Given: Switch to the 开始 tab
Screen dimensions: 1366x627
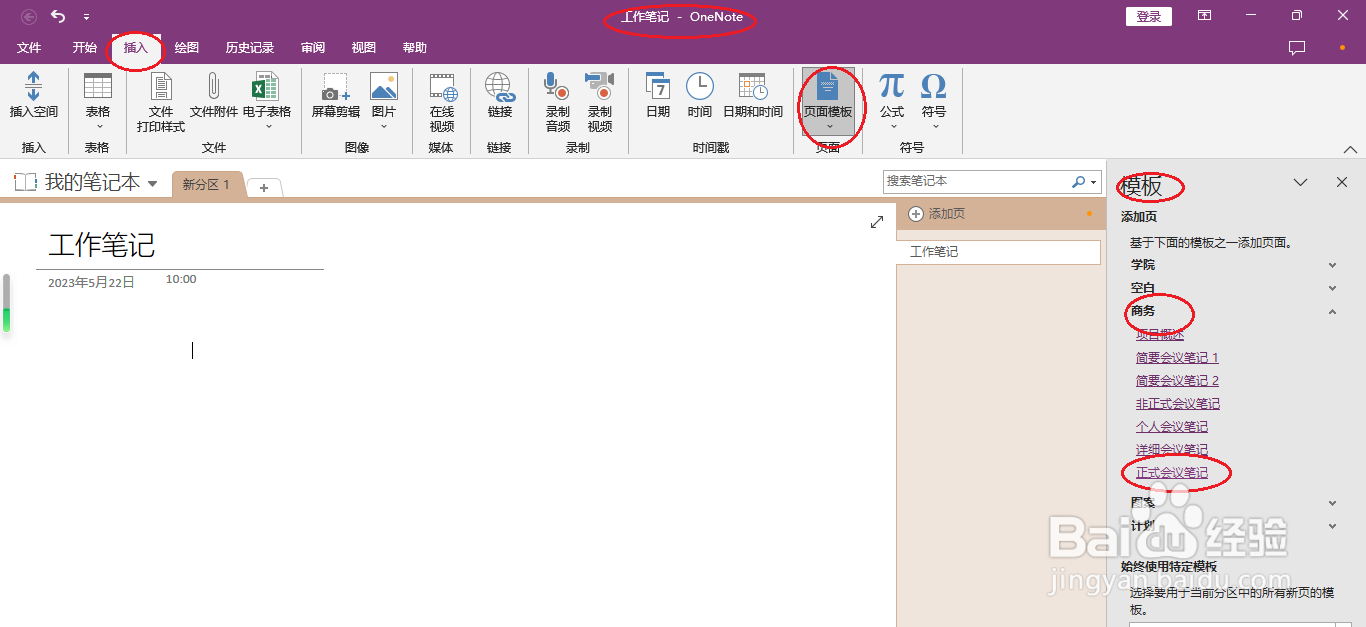Looking at the screenshot, I should [85, 48].
